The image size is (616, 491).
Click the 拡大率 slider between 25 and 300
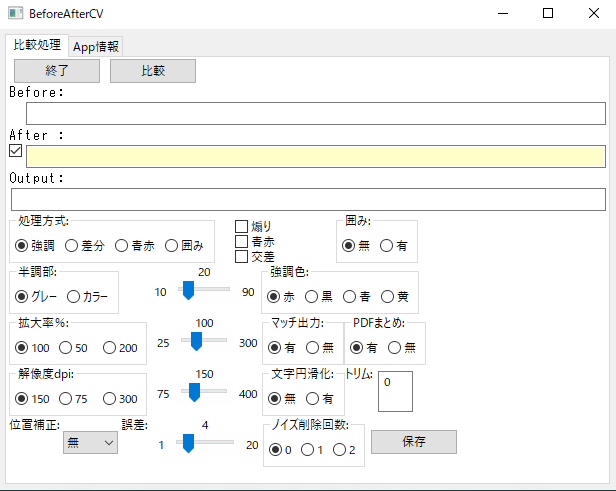pos(205,342)
